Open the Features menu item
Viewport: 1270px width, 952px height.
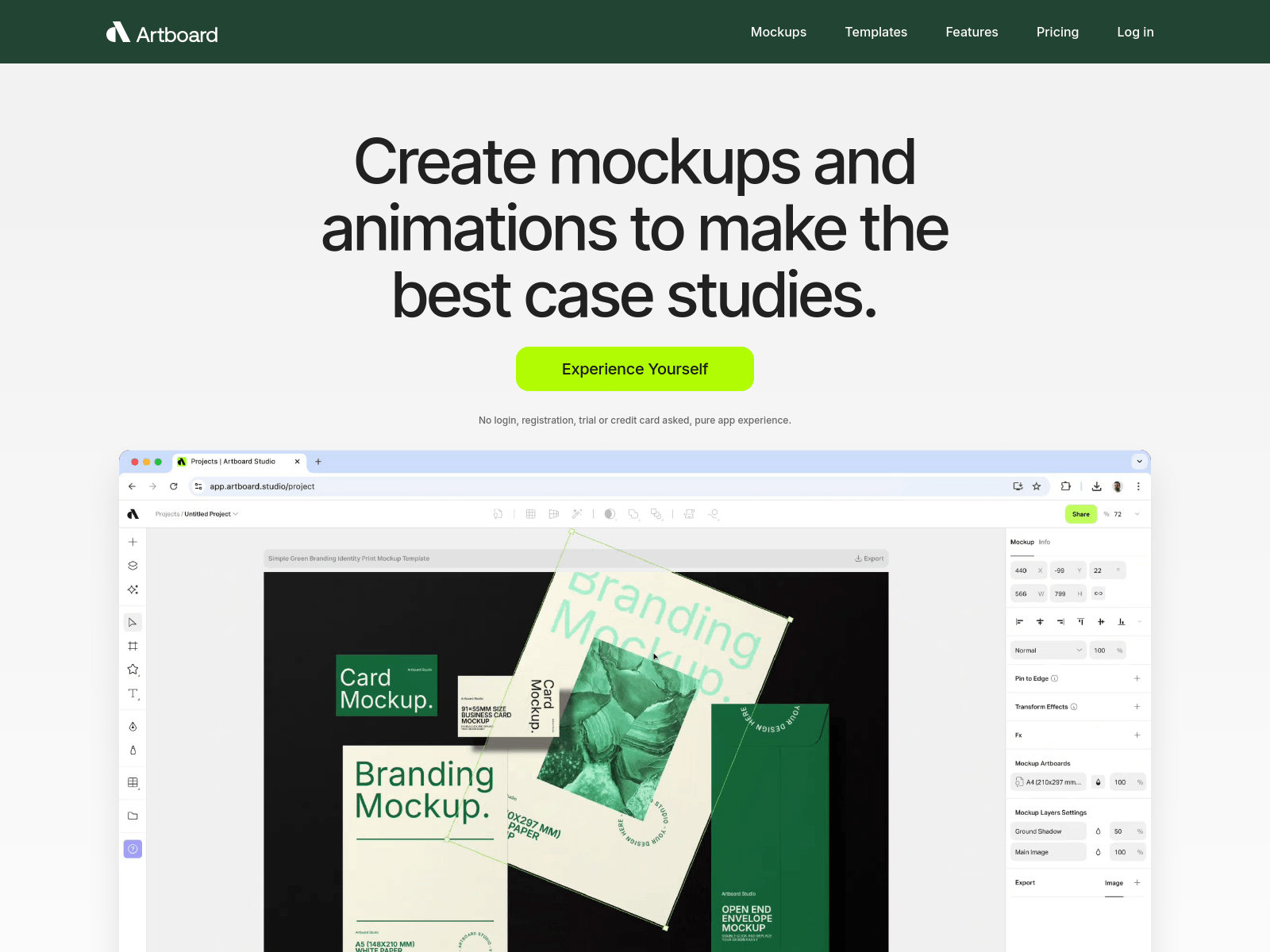pos(972,32)
